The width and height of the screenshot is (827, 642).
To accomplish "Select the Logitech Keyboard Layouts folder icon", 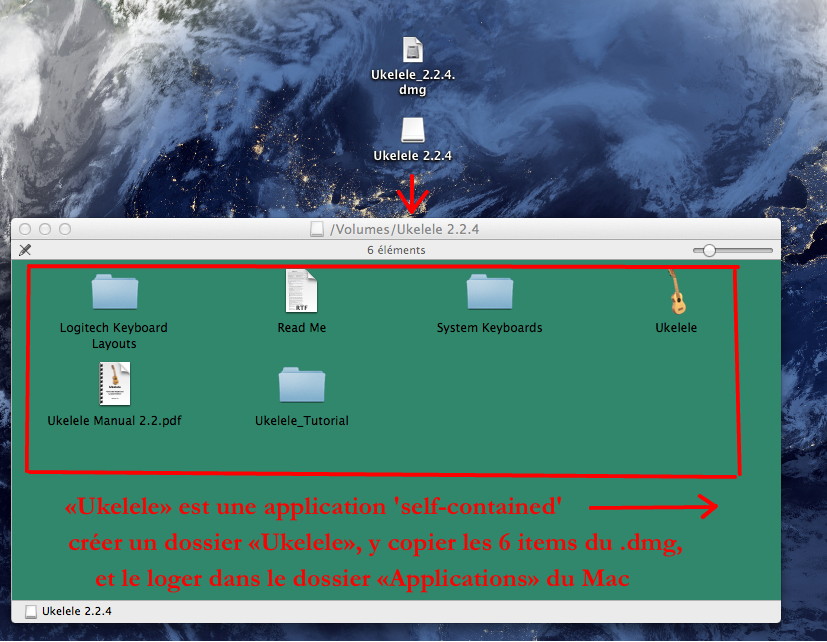I will [114, 291].
